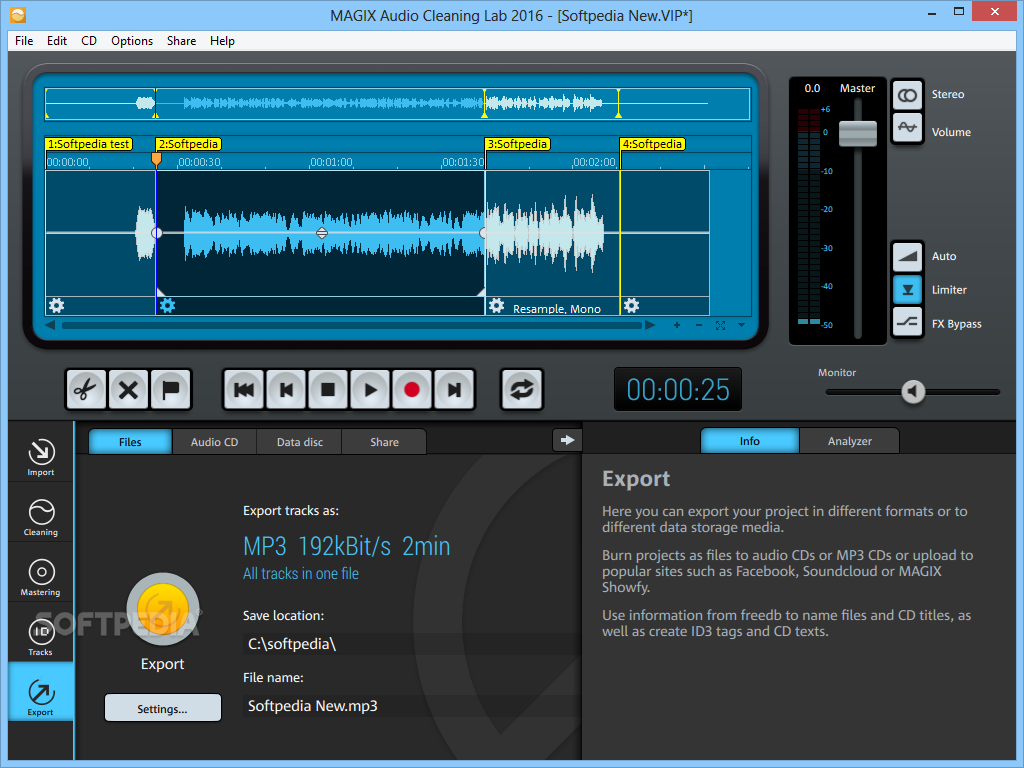This screenshot has width=1024, height=768.
Task: Switch to the Share export tab
Action: click(385, 442)
